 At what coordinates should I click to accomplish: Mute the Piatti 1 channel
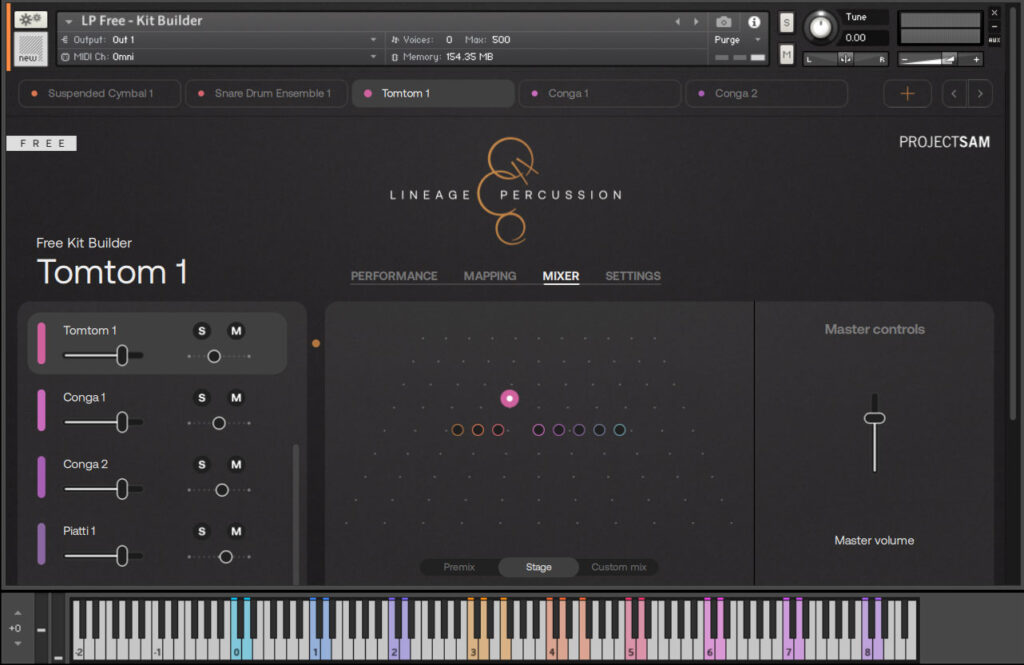(236, 531)
